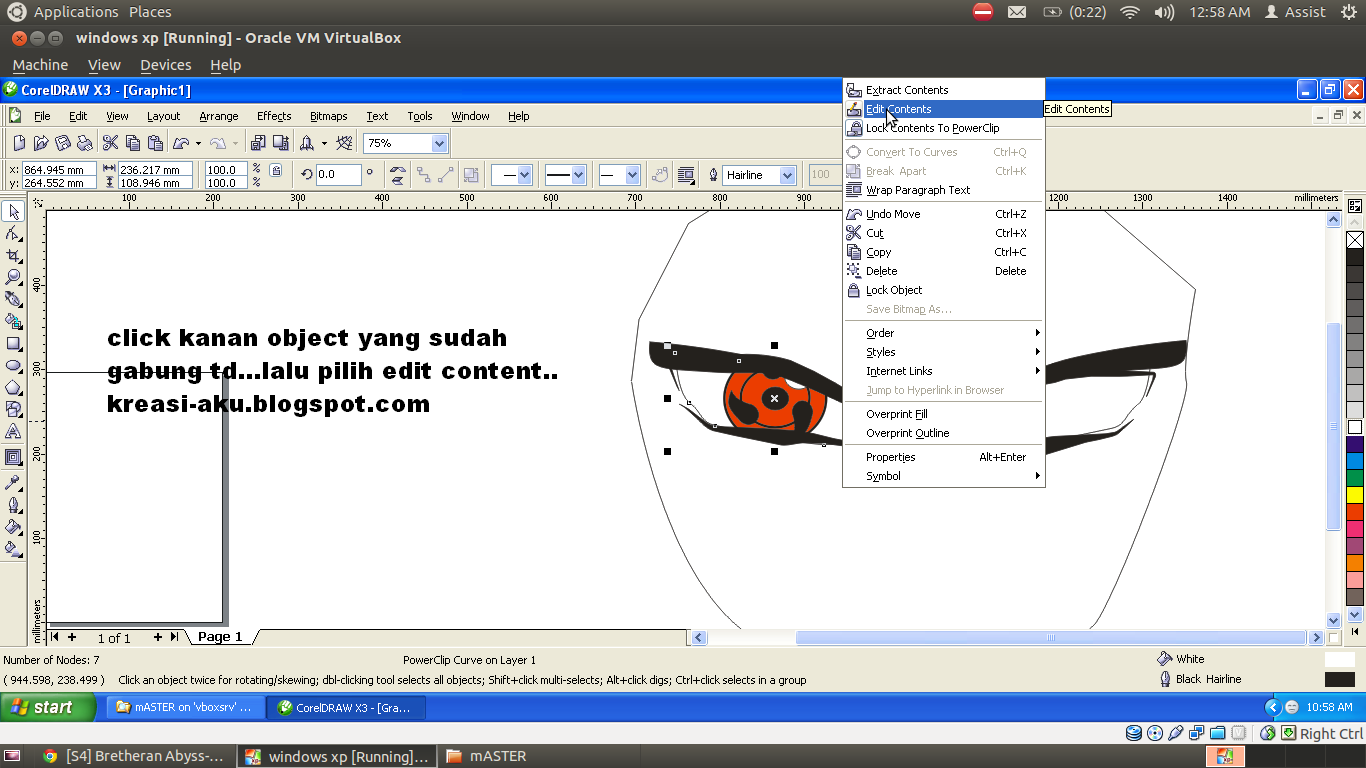
Task: Click the Open file icon
Action: click(x=40, y=143)
